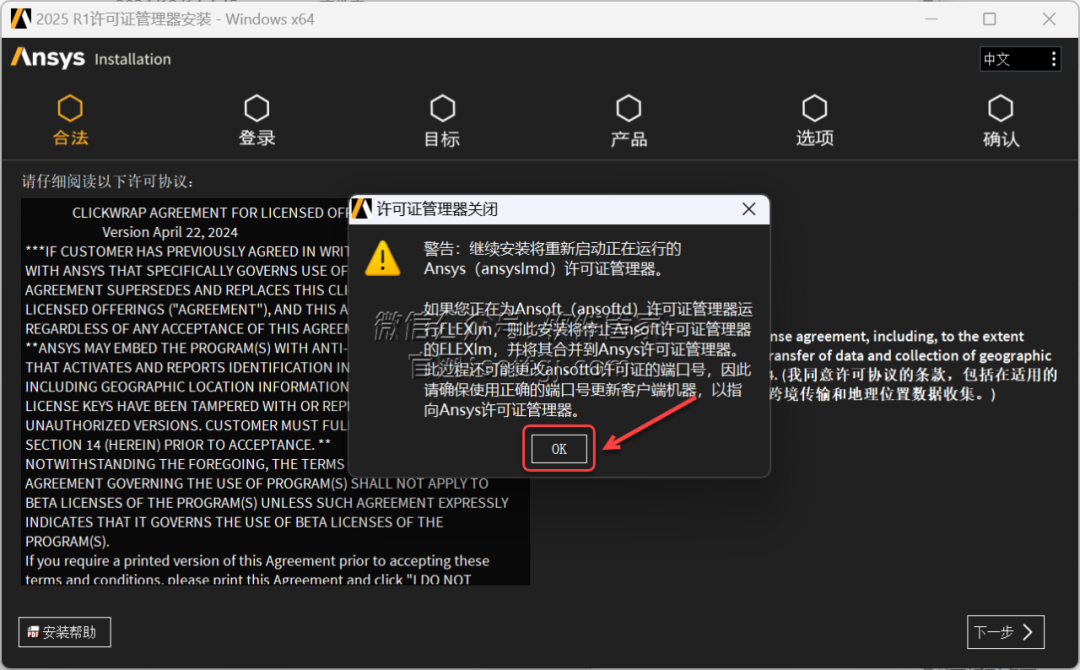Click the 选项 step label text
1080x670 pixels.
pos(815,138)
